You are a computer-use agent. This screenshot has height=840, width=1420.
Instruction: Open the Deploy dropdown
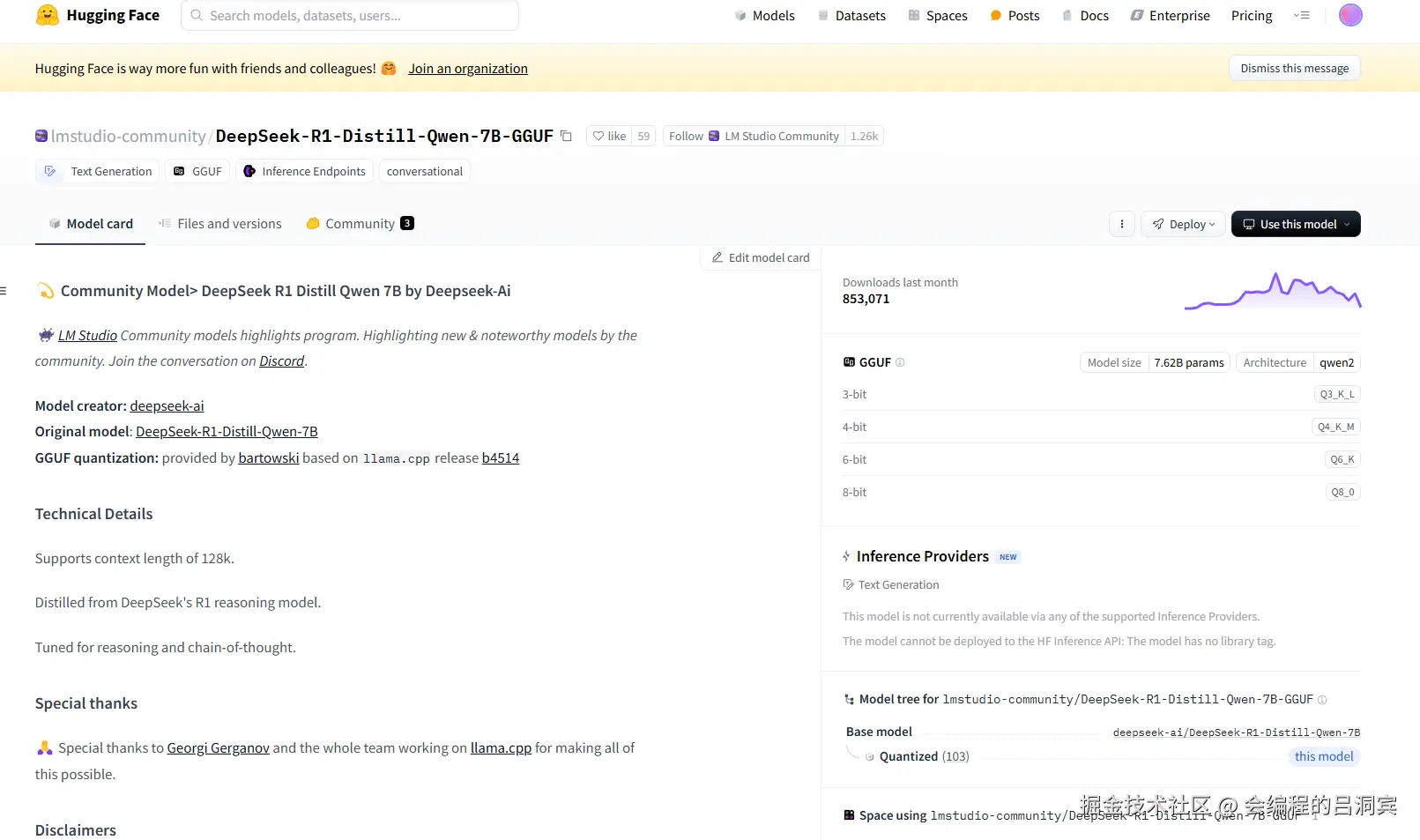[1183, 224]
